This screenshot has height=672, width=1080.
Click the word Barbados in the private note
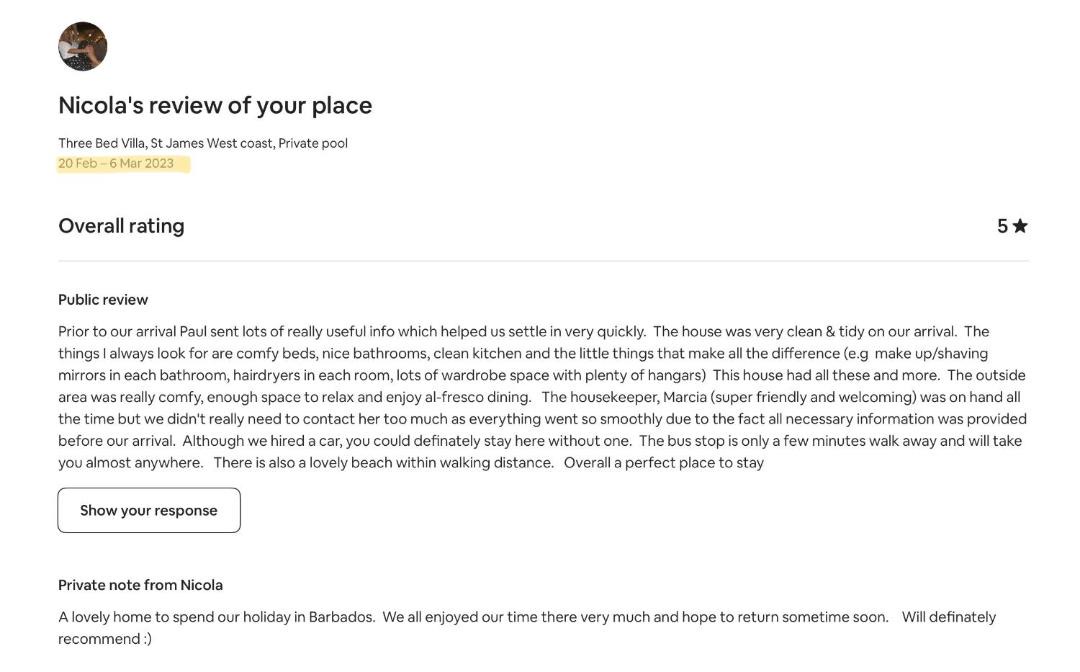pos(341,617)
